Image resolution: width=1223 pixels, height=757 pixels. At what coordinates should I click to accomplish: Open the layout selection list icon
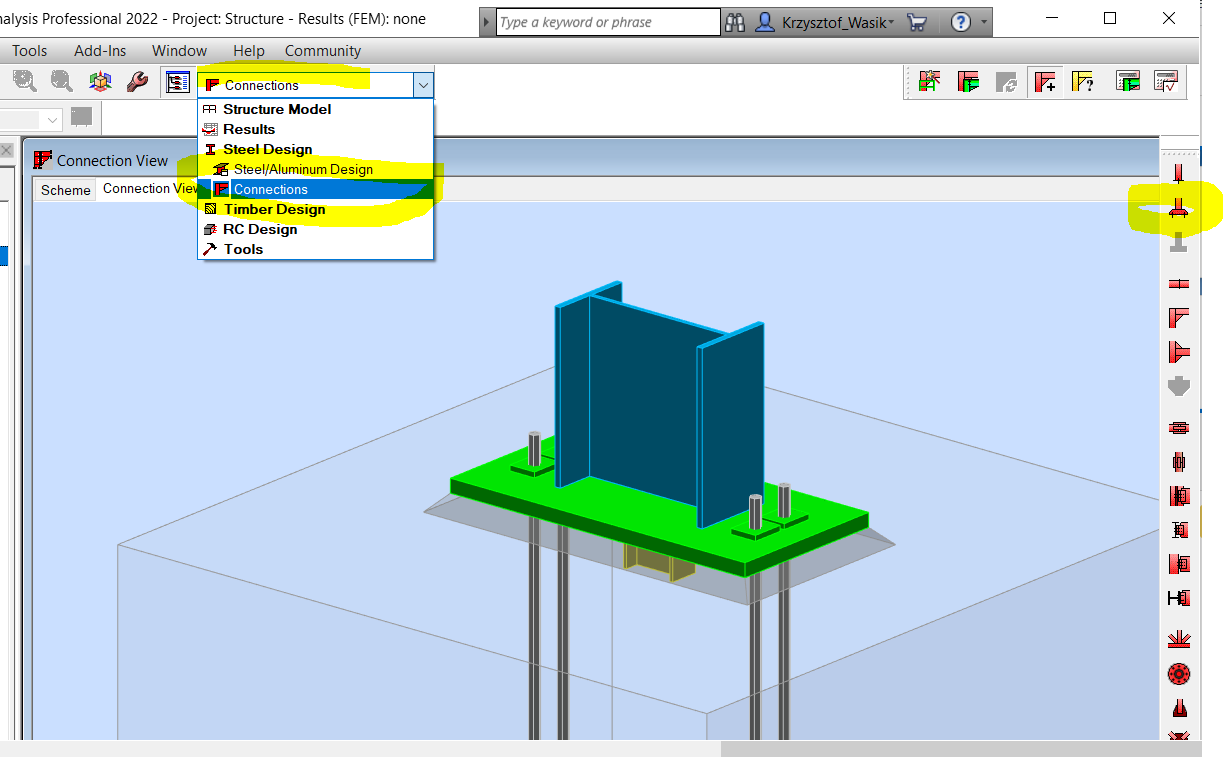[177, 83]
